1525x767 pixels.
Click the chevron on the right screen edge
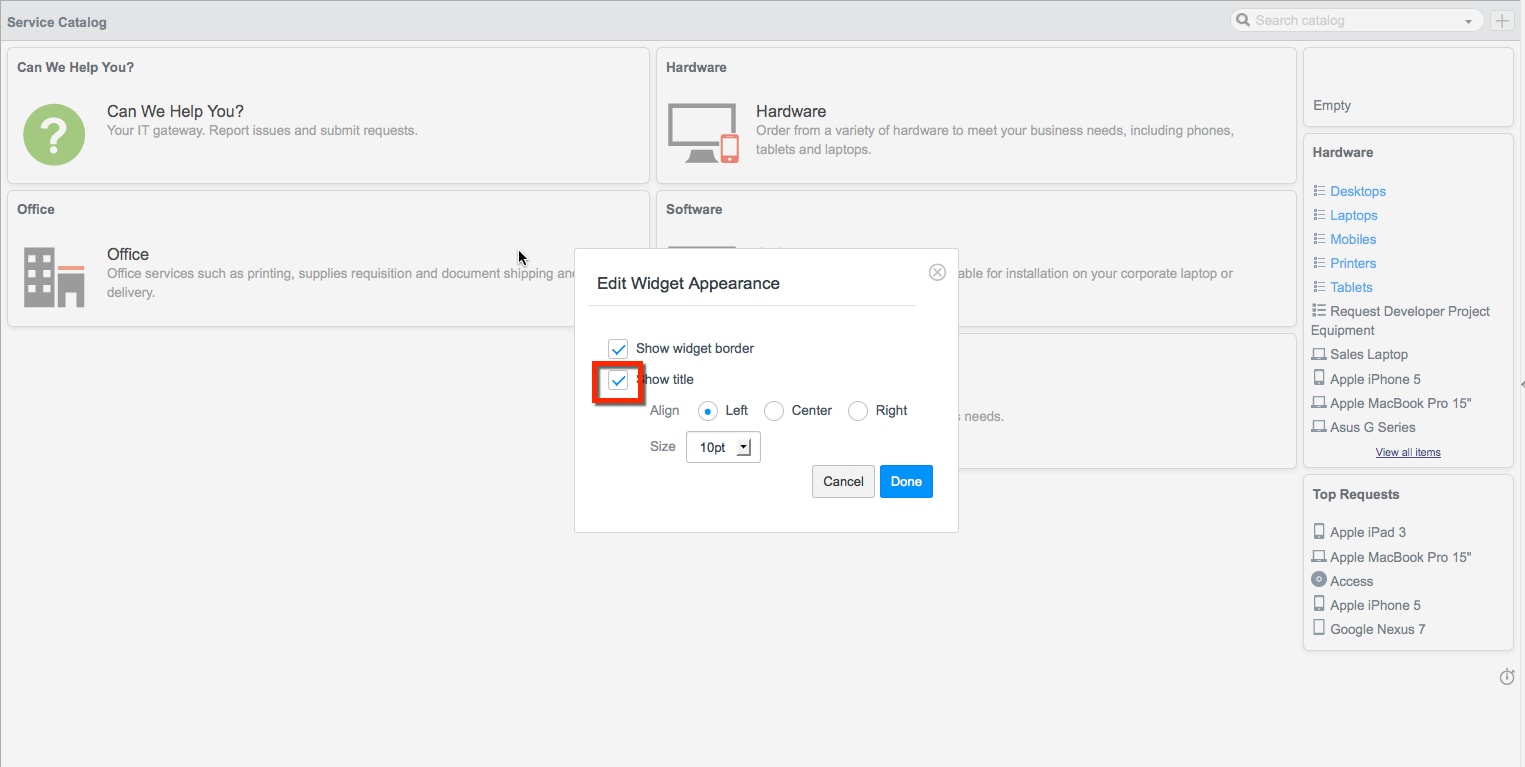point(1521,383)
